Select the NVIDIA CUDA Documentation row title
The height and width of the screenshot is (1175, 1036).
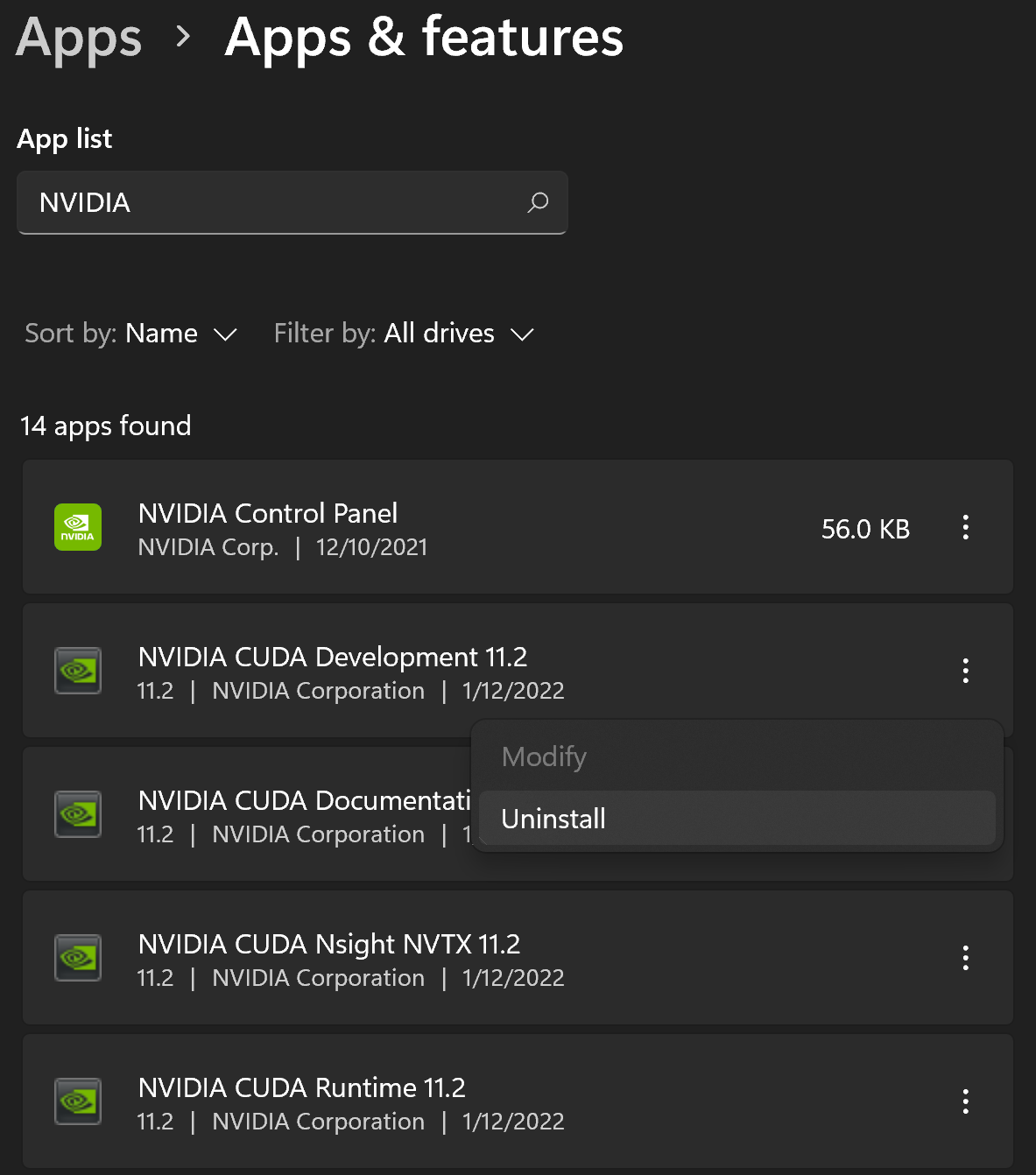[305, 800]
